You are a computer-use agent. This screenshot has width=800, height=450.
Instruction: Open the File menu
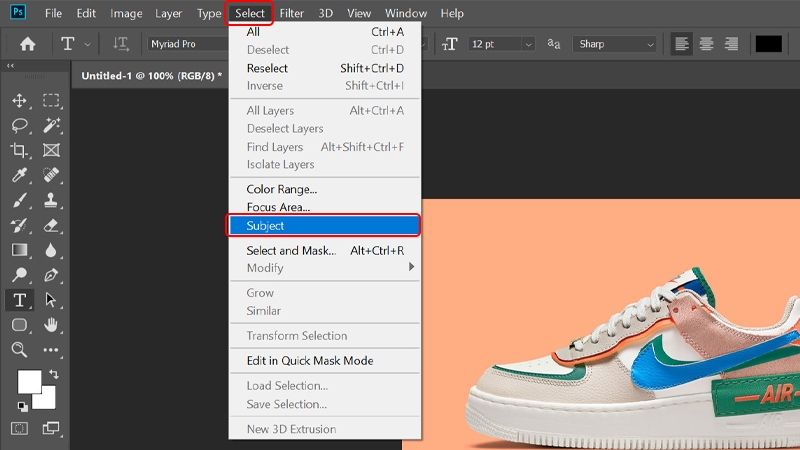click(x=53, y=13)
